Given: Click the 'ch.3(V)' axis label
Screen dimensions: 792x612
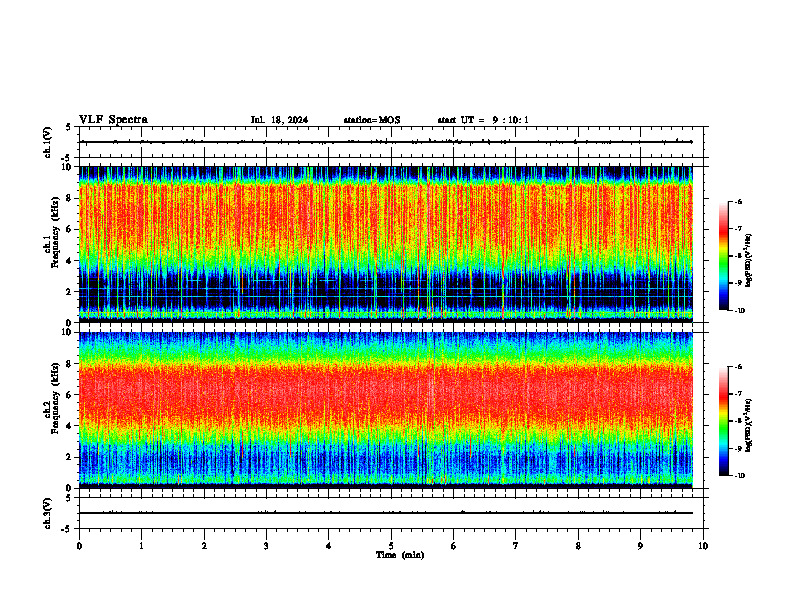Looking at the screenshot, I should tap(48, 513).
